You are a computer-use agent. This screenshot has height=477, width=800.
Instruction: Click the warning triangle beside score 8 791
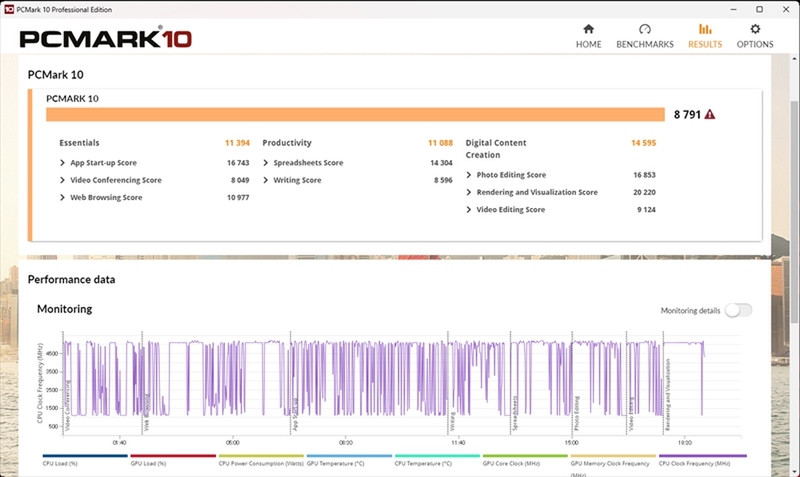pyautogui.click(x=710, y=115)
